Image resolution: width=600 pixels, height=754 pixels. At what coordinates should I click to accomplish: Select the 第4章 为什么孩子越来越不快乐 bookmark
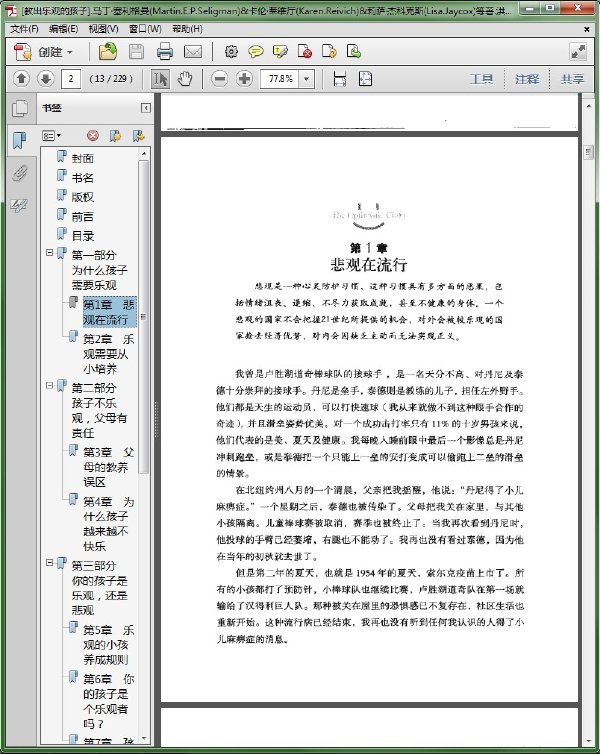[x=109, y=524]
